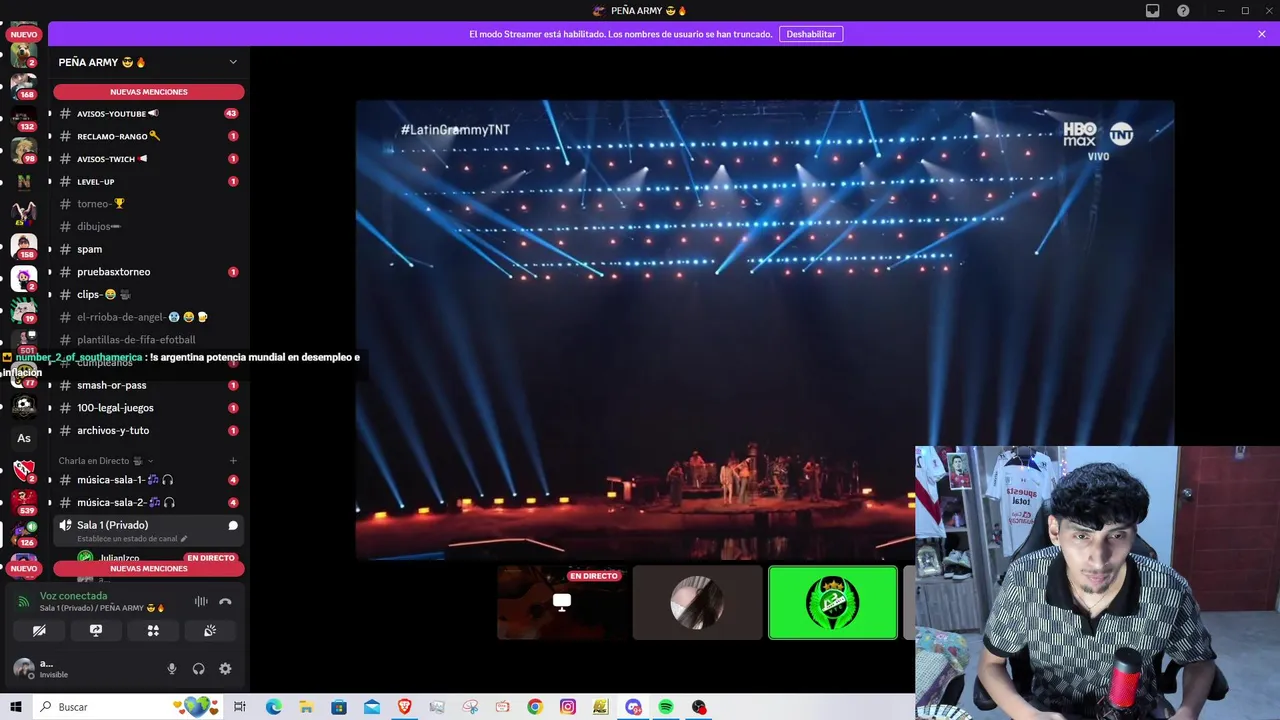
Task: Dismiss the Streamer mode banner
Action: tap(1262, 34)
